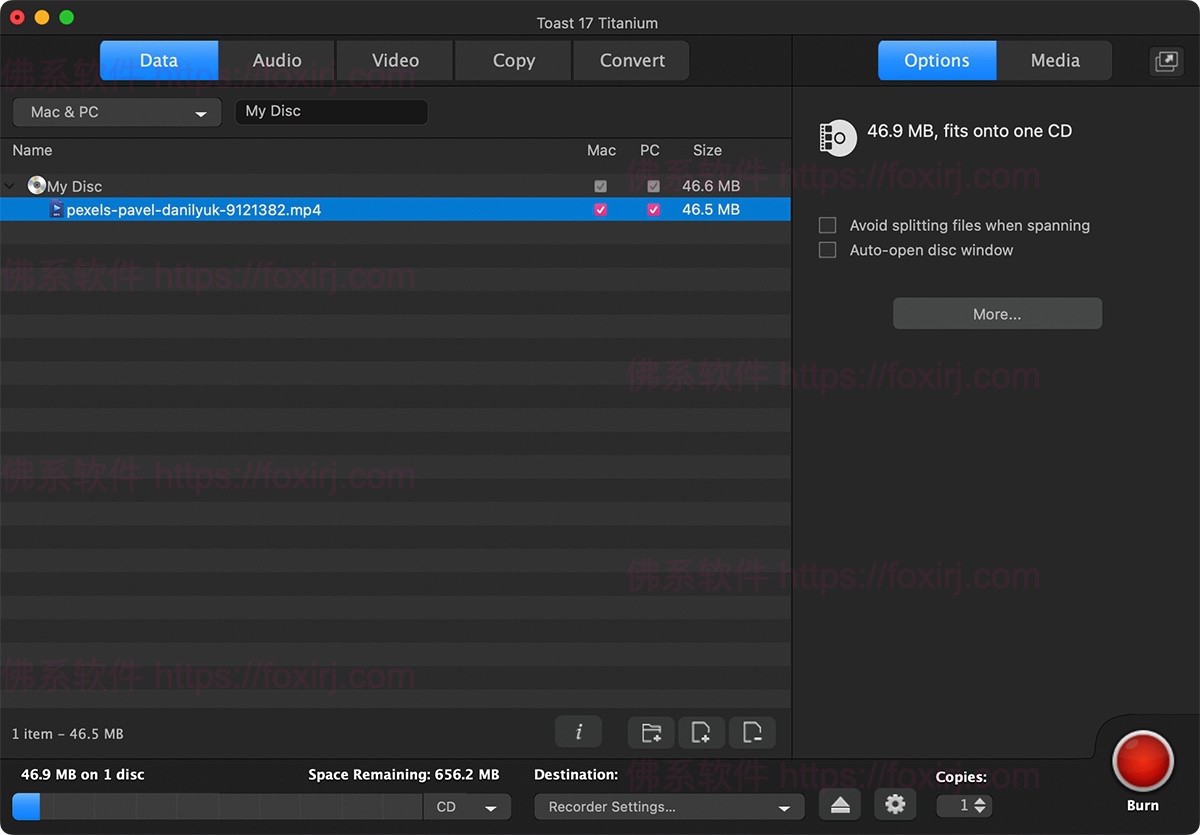Open the CD capacity dropdown

tap(467, 806)
